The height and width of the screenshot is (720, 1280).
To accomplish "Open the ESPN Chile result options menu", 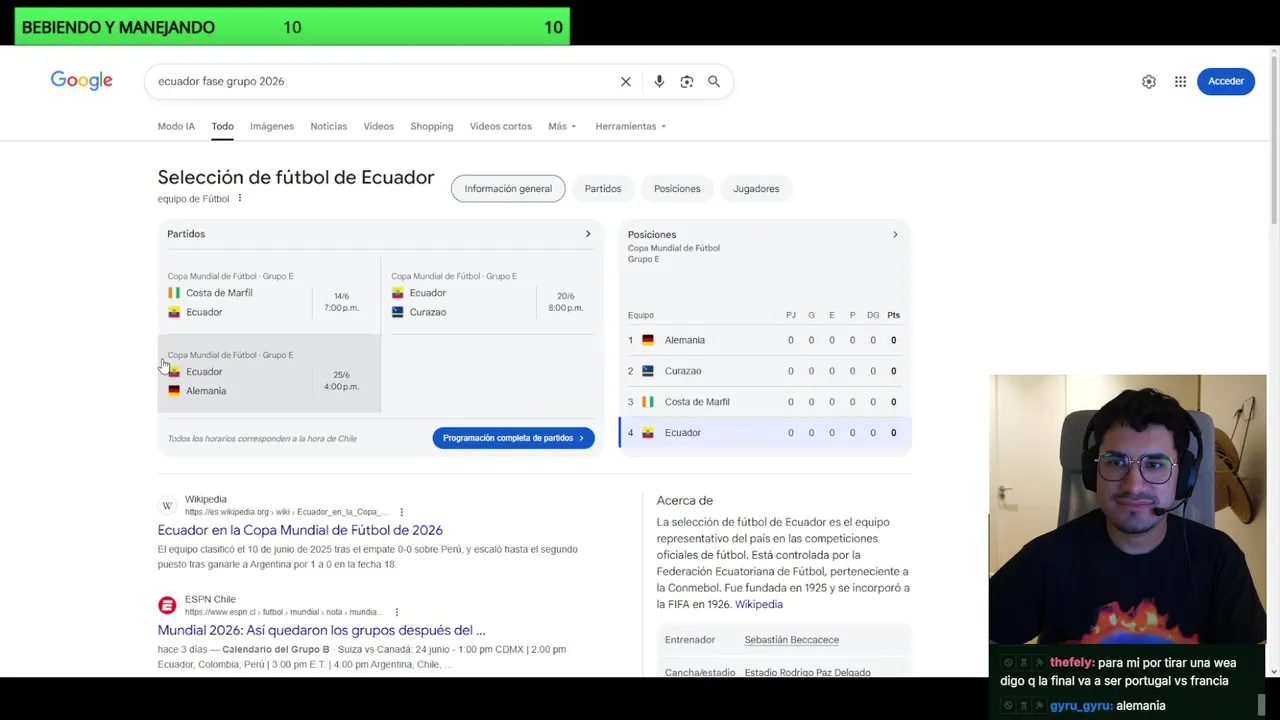I will 397,612.
